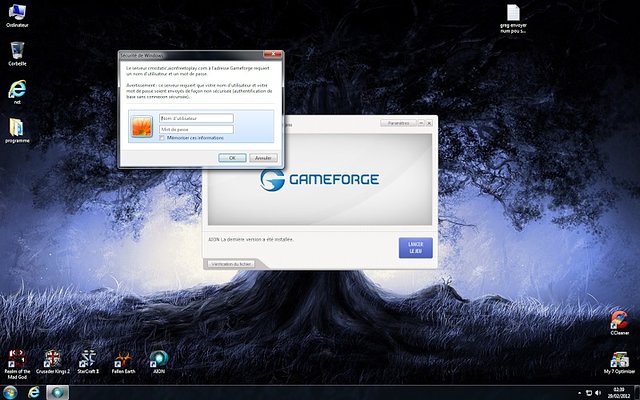Select the Vérification du fichier tab

point(230,264)
